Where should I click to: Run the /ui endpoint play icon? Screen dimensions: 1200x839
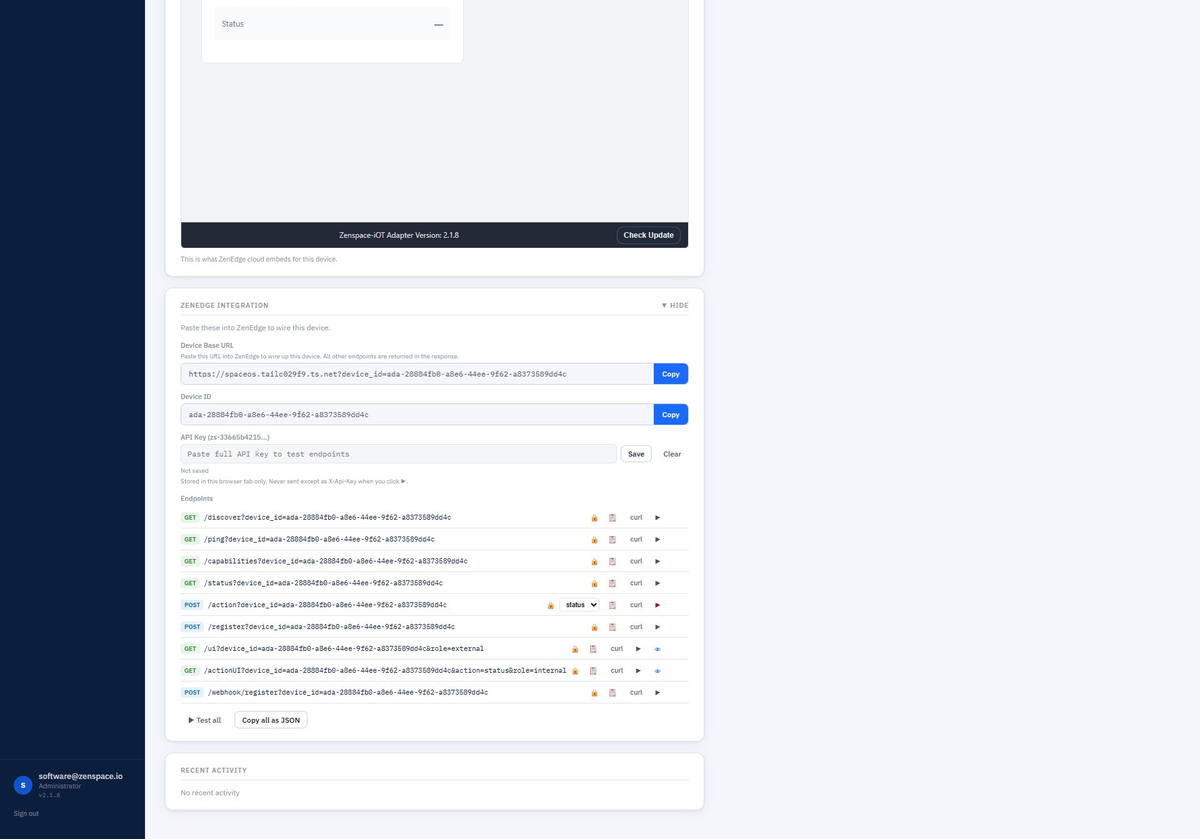click(638, 649)
